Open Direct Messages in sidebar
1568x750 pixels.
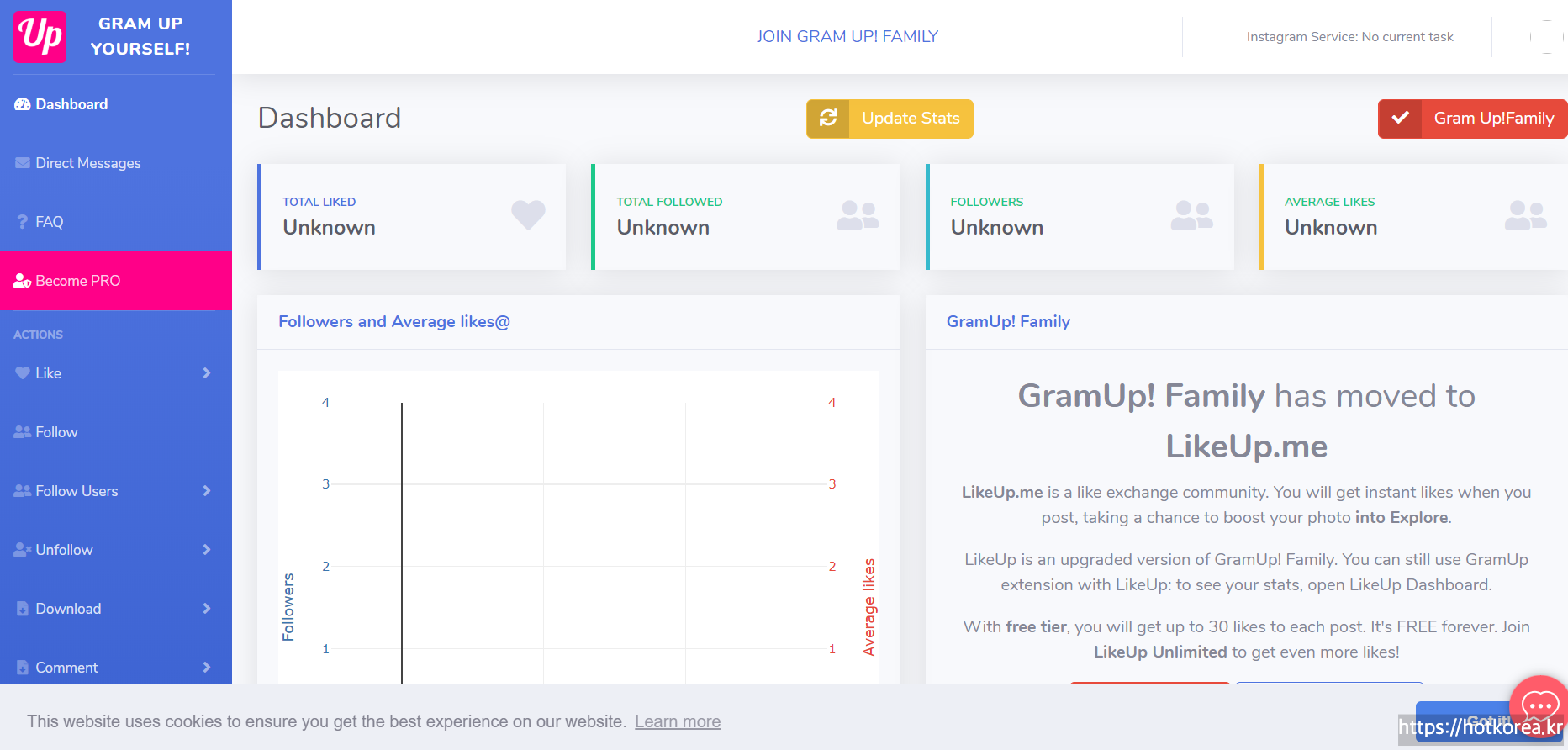(116, 163)
